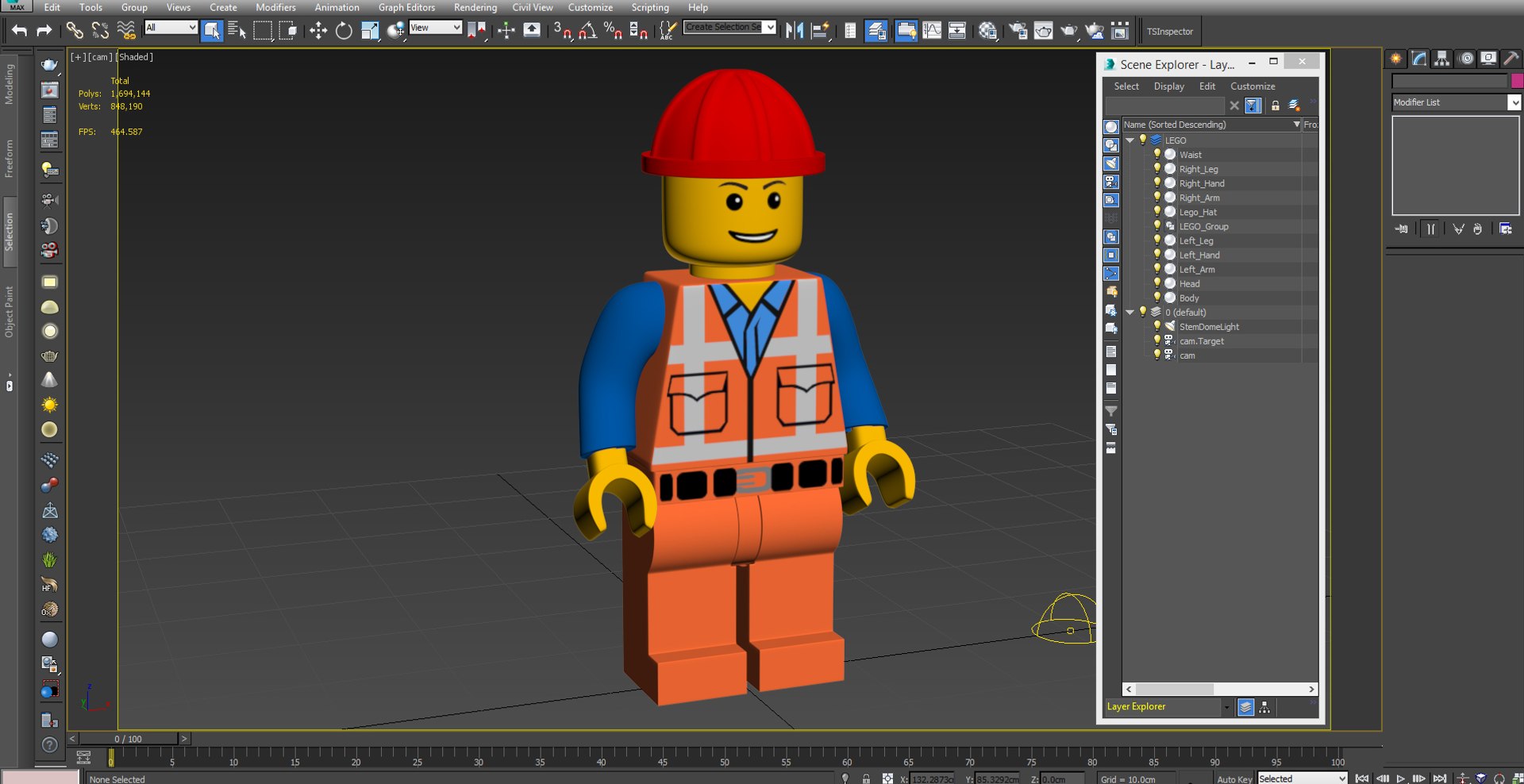Open Render Setup teapot icon
Screen dimensions: 1524x784
tap(1018, 31)
